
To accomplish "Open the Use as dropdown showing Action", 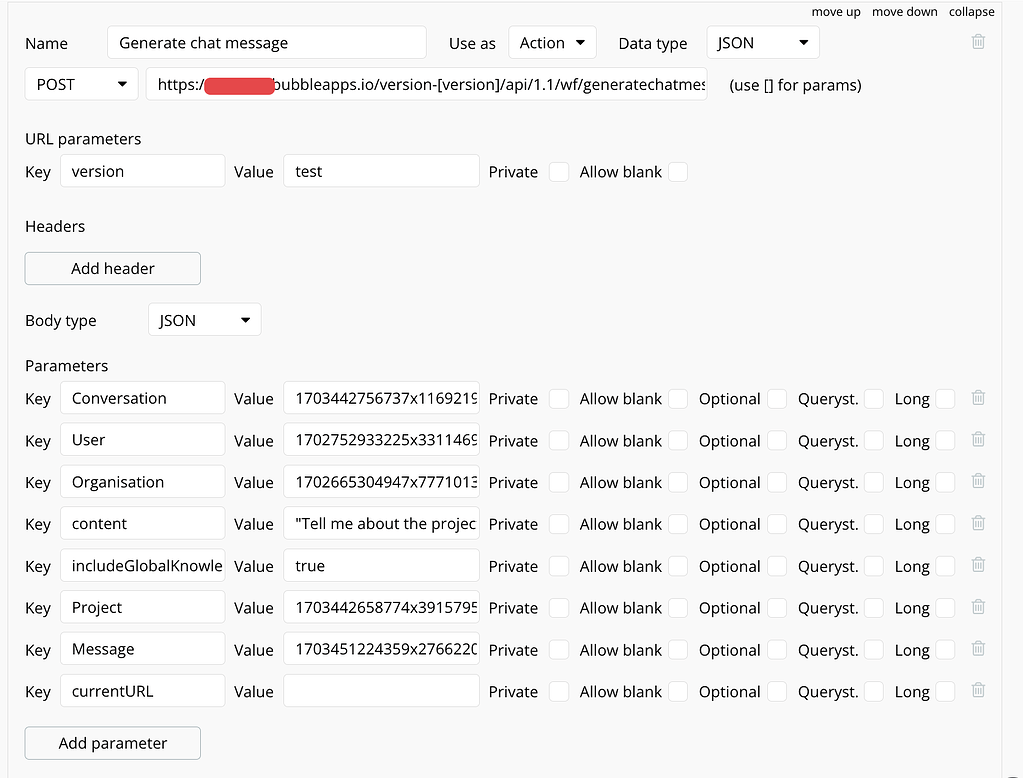I will 552,43.
